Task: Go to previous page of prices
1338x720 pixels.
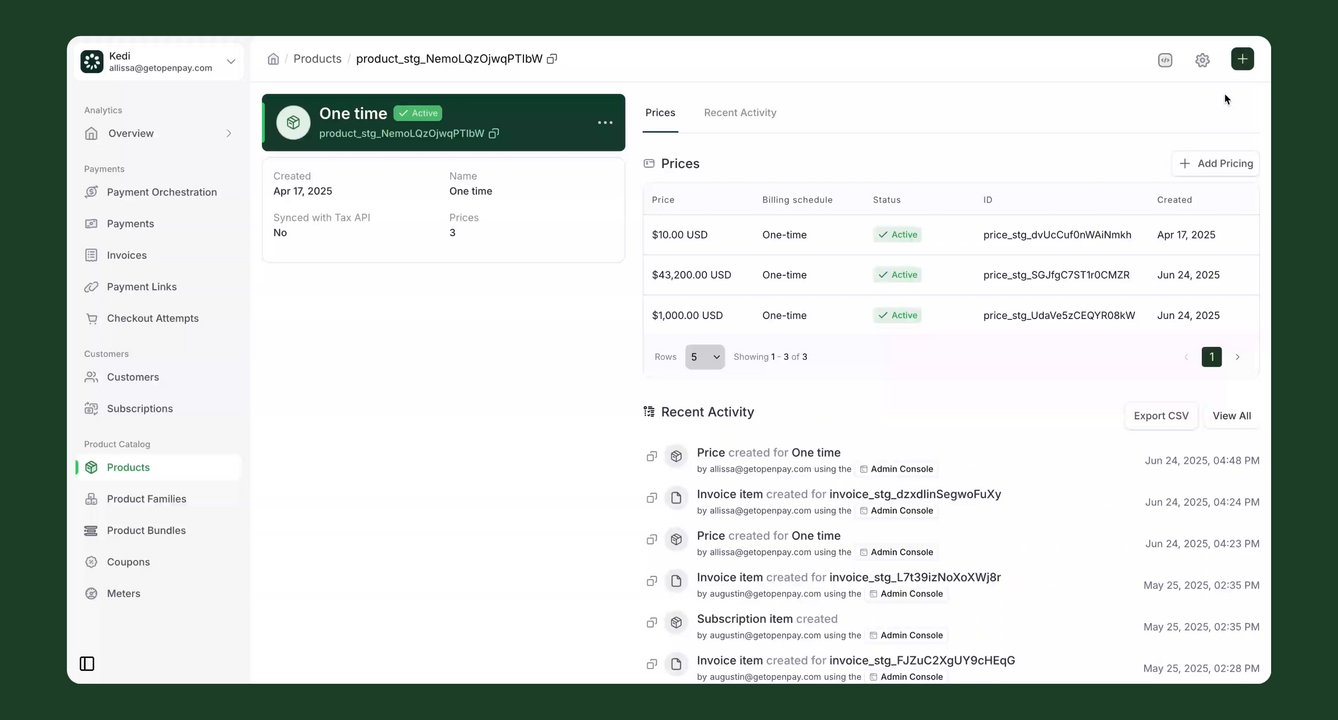Action: [x=1186, y=357]
